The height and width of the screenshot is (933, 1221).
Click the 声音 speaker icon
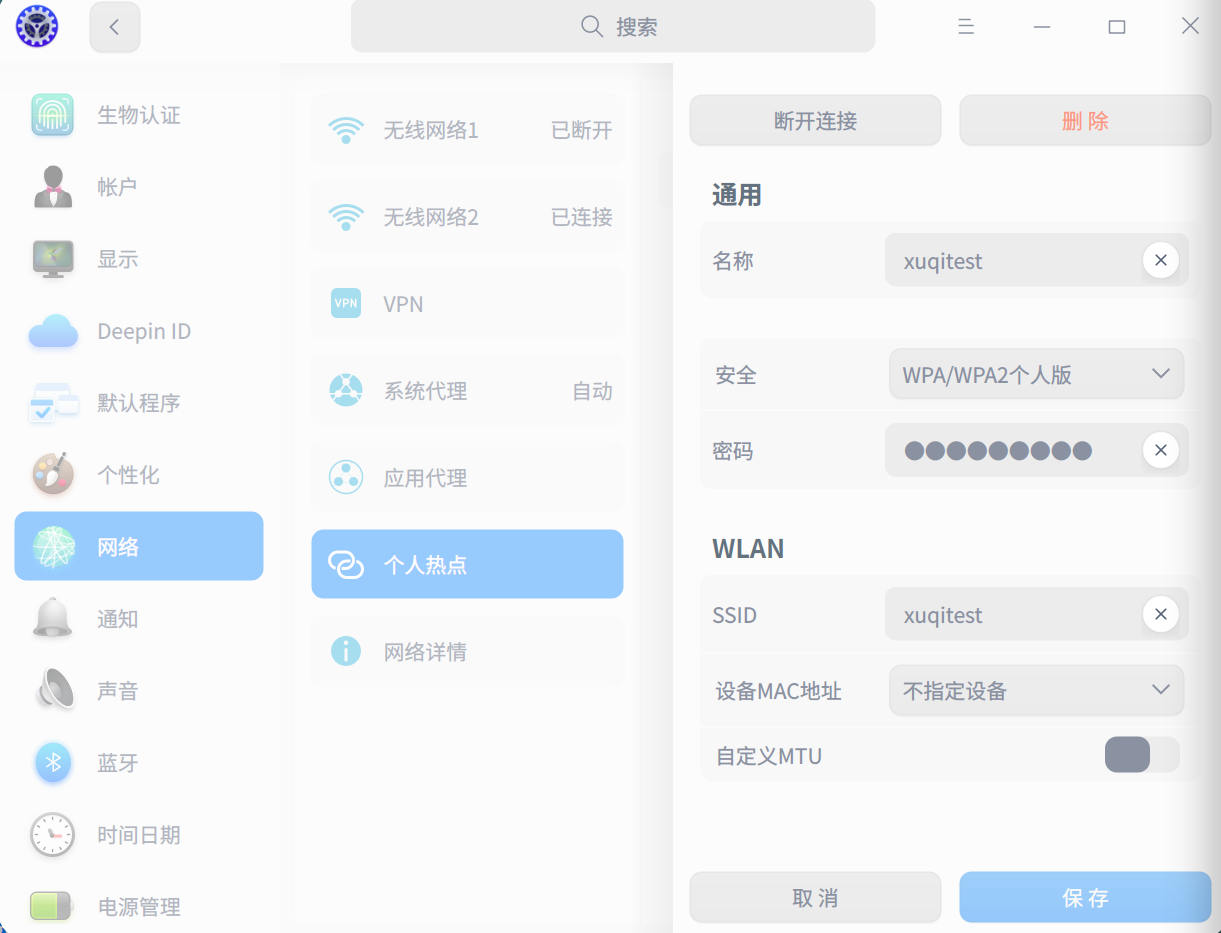pos(55,691)
